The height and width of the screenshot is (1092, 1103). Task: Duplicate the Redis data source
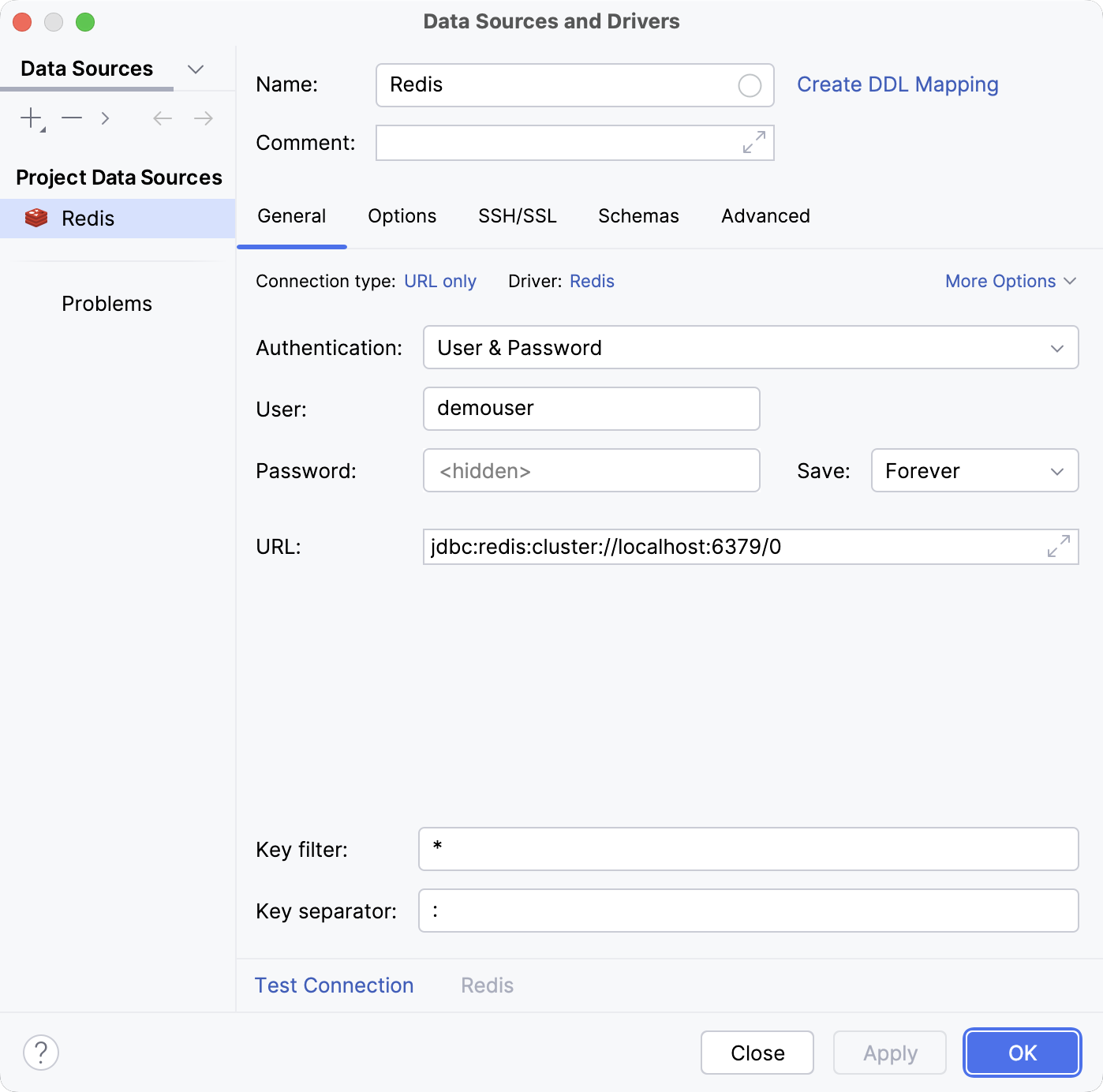tap(105, 118)
